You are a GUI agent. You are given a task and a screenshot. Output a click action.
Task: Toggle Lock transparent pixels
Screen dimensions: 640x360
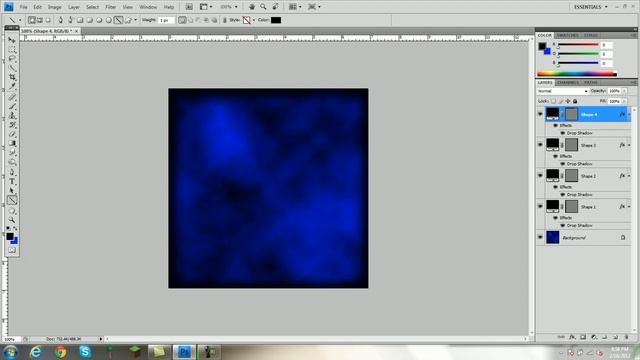click(x=553, y=101)
